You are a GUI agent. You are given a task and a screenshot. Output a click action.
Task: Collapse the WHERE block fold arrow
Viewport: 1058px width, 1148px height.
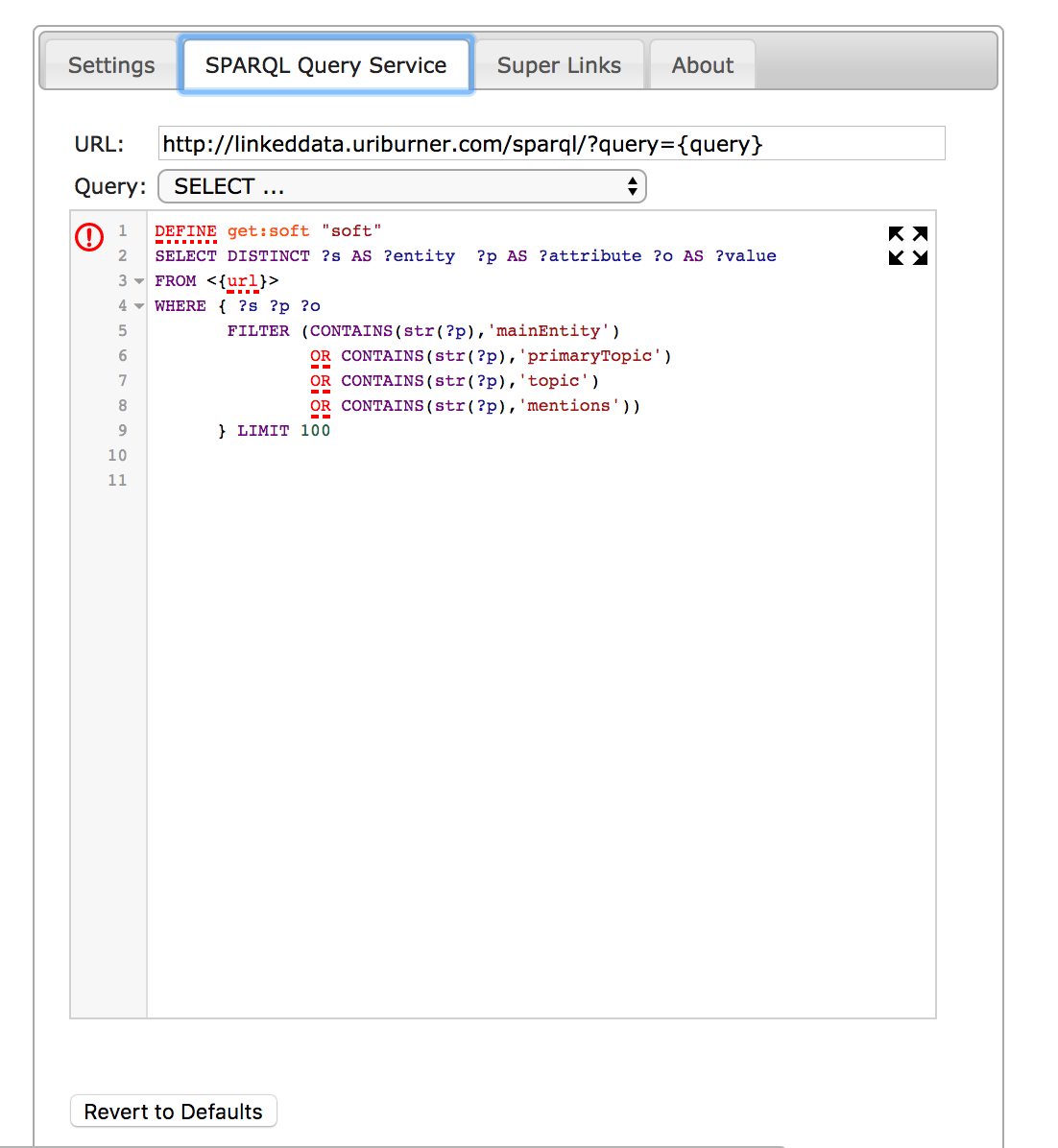click(x=138, y=305)
